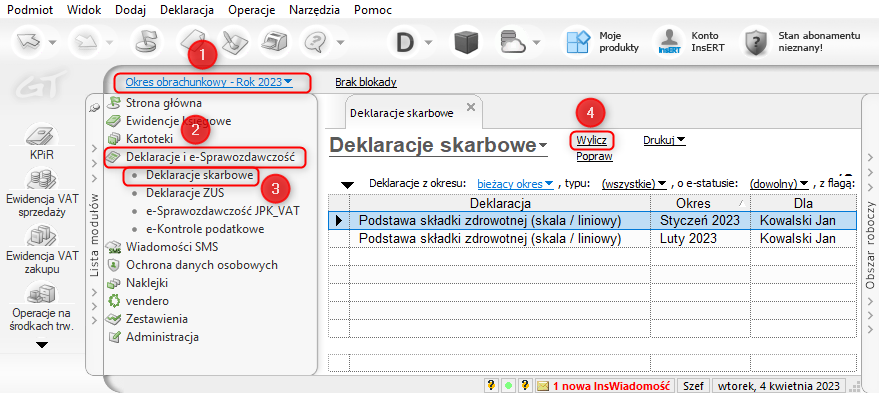Open the (dowolny) e-status filter dropdown
The height and width of the screenshot is (393, 879).
(779, 183)
